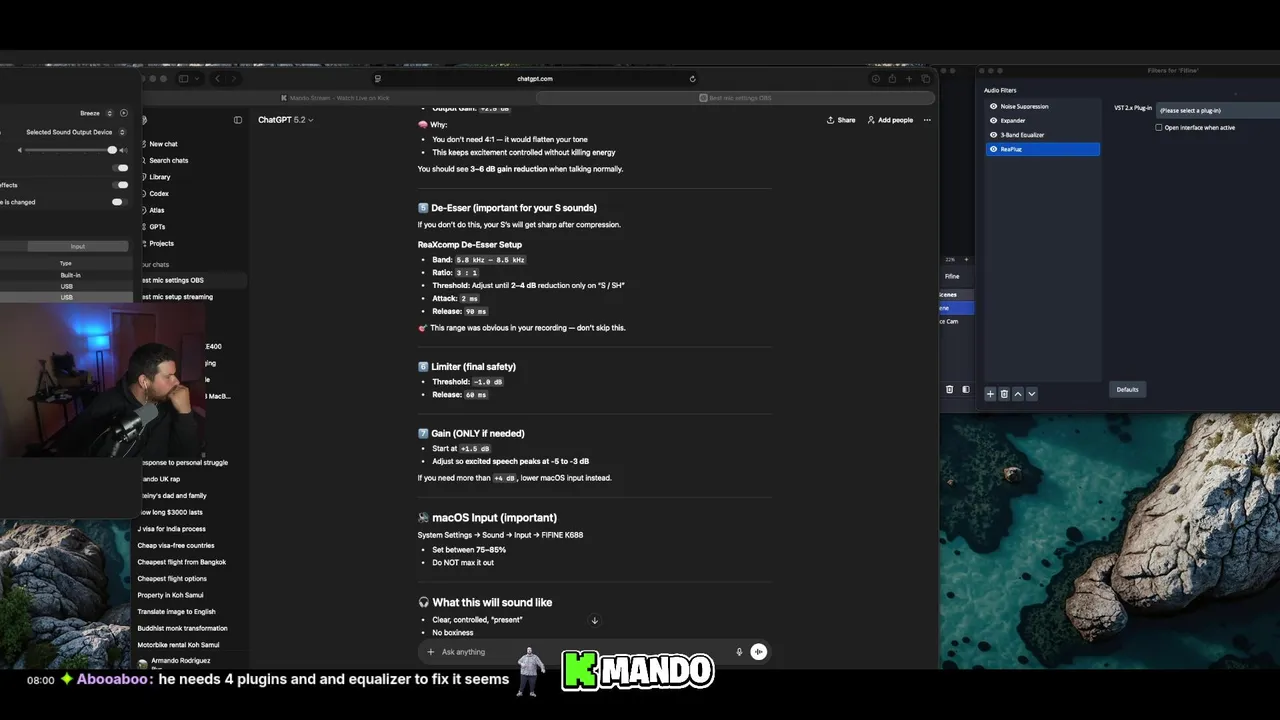This screenshot has height=720, width=1280.
Task: Toggle the interface sound effects switch
Action: 122,185
